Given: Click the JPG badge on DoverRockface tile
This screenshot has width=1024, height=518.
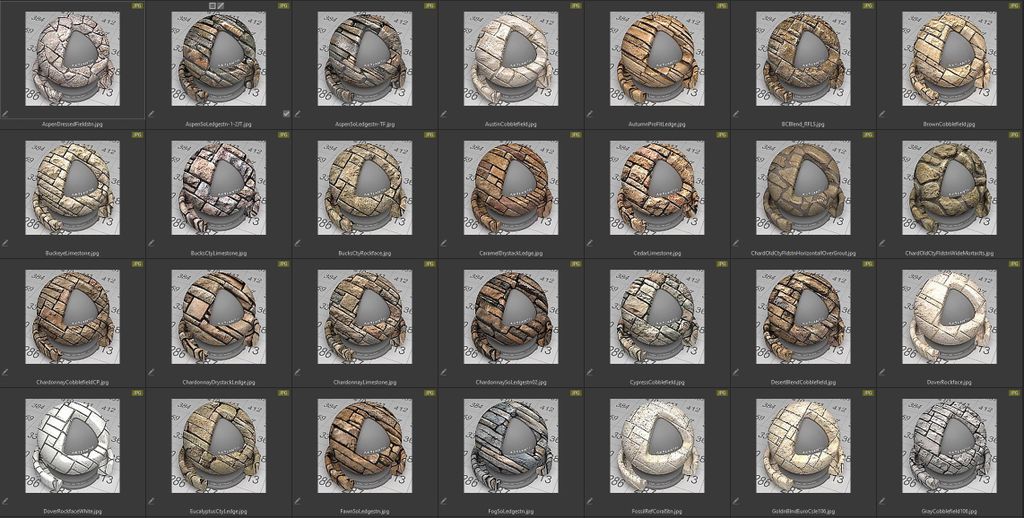Looking at the screenshot, I should tap(1015, 264).
